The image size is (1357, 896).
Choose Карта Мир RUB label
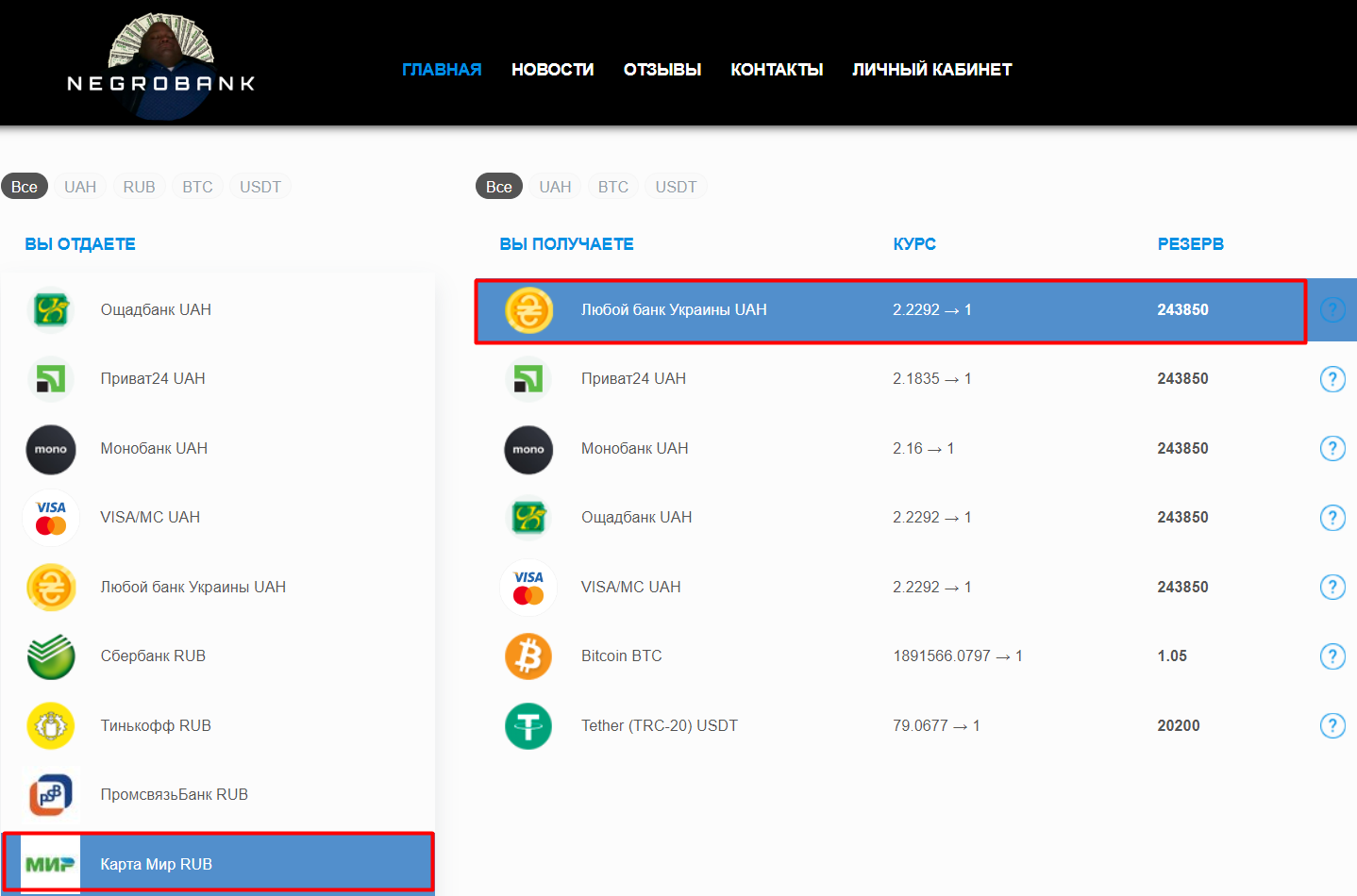pyautogui.click(x=157, y=864)
